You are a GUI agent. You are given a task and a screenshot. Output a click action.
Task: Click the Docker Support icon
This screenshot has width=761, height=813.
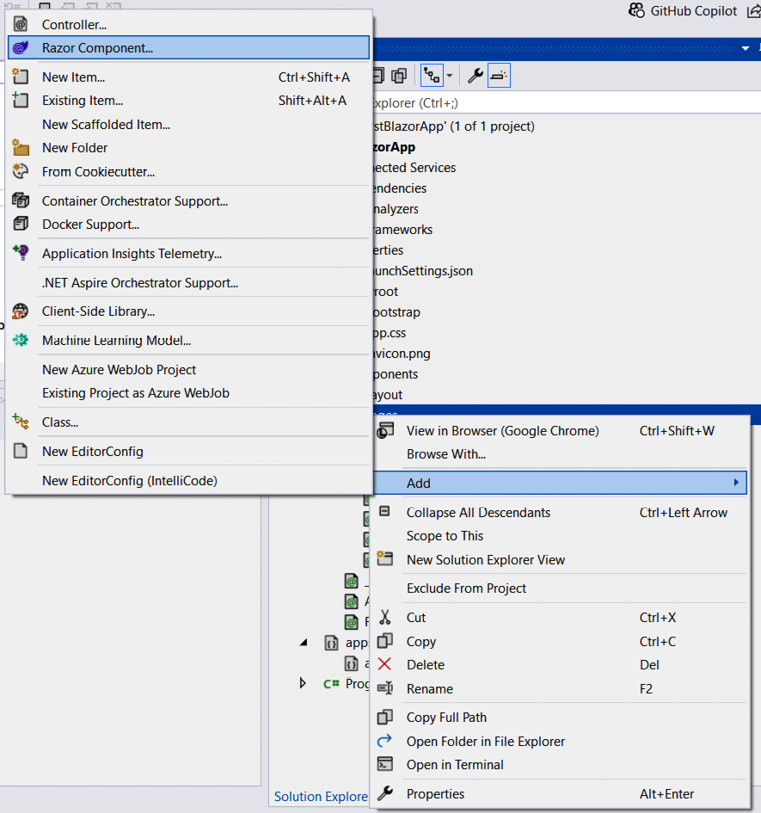(20, 224)
